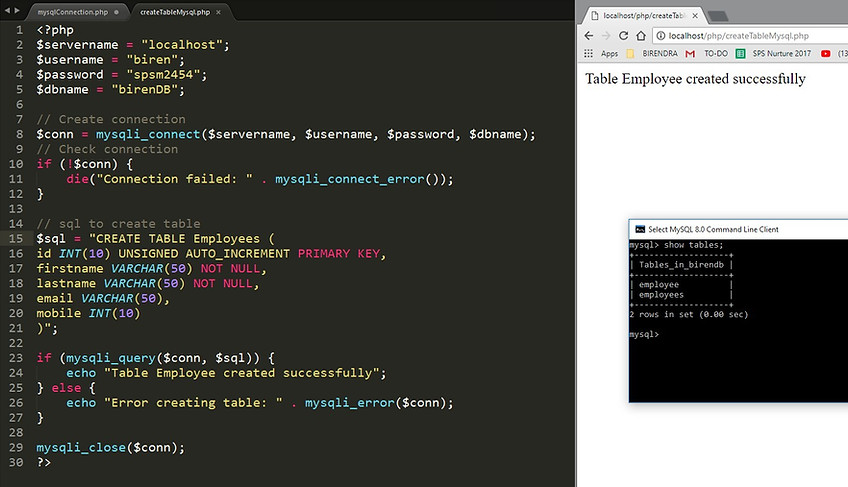Click 'firstname' on line 17

(70, 269)
